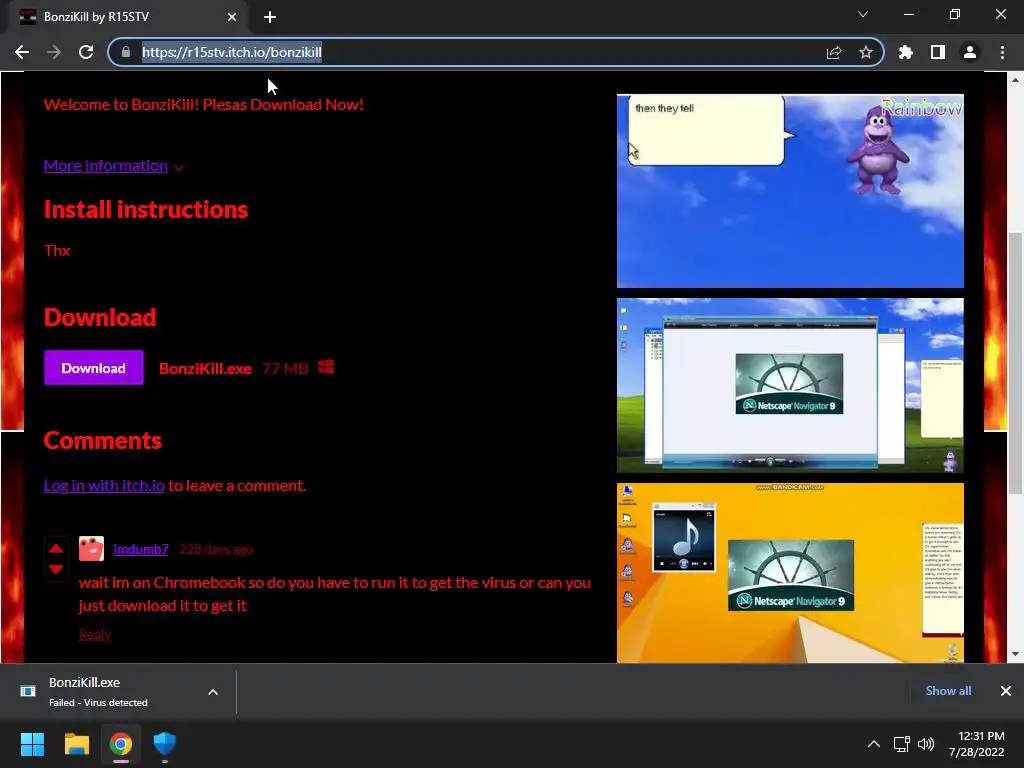Open Chrome's three-dot menu

click(x=1002, y=52)
